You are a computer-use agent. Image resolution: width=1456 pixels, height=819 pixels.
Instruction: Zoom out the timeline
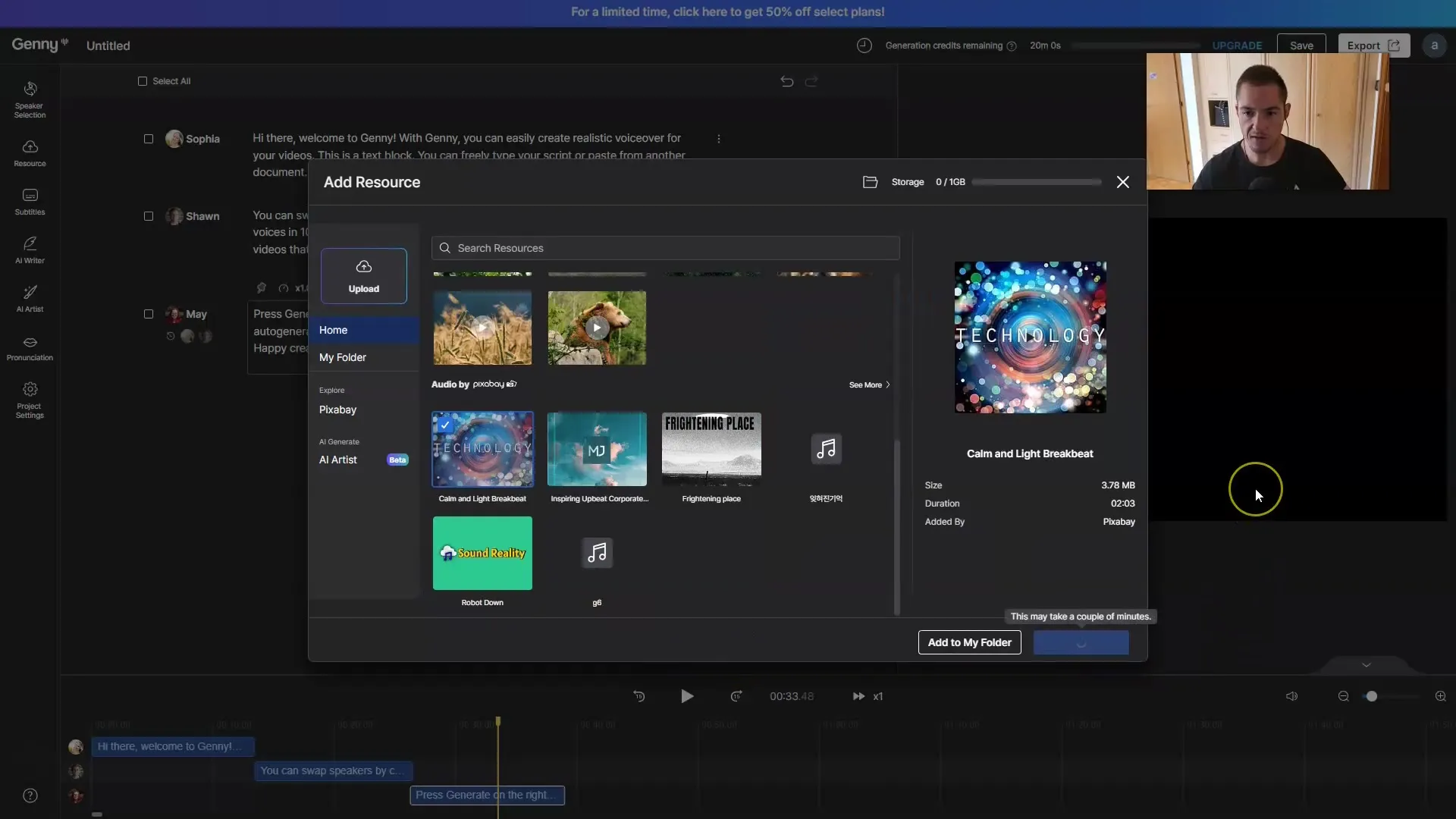point(1344,696)
